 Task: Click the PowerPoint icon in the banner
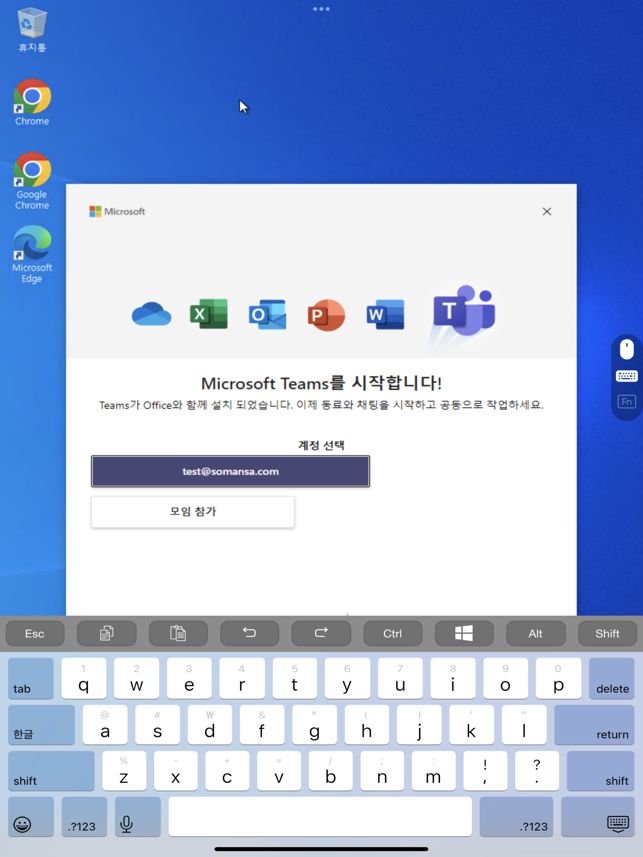(326, 315)
